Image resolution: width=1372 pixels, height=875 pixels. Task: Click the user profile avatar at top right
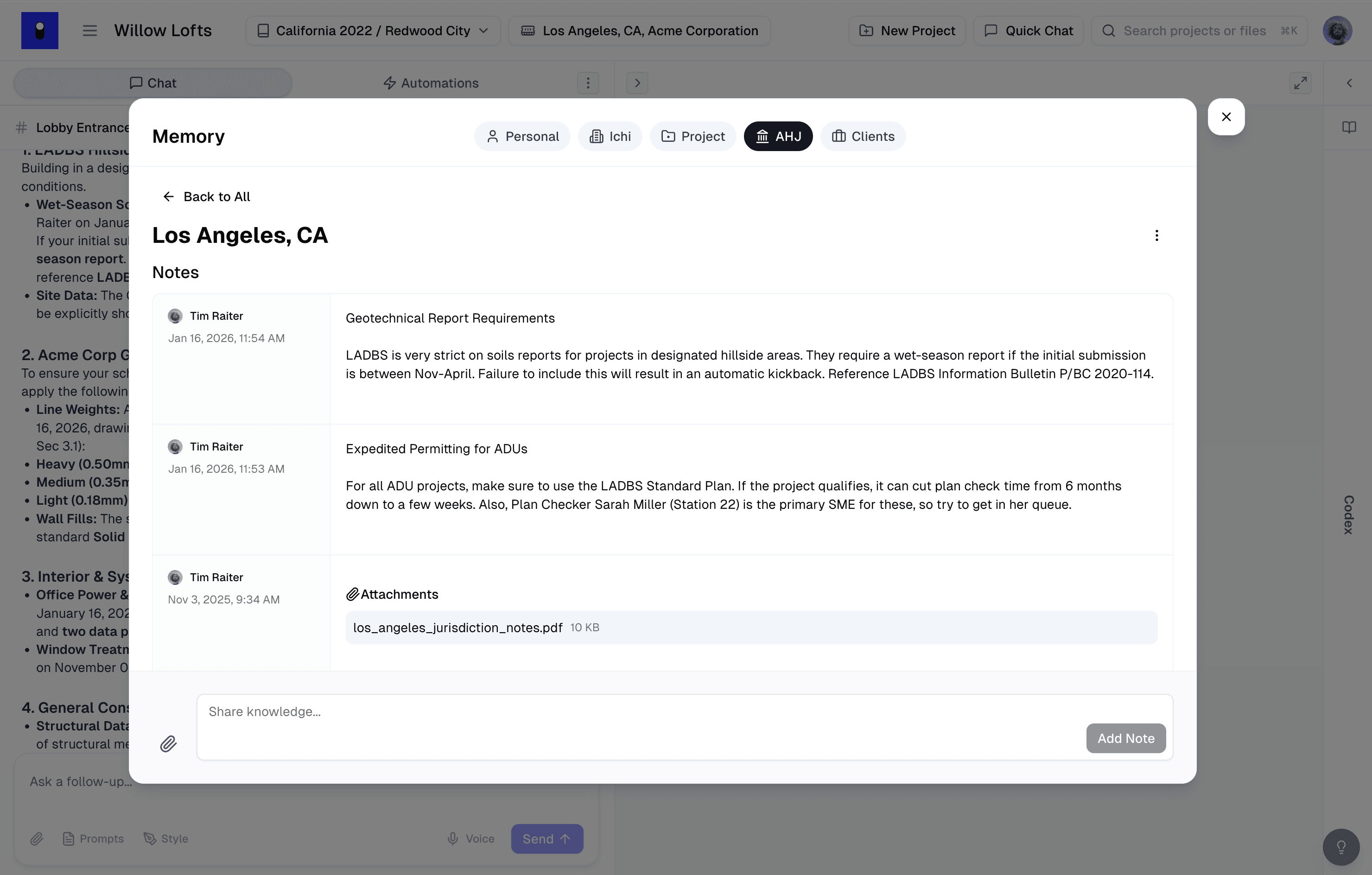coord(1337,31)
